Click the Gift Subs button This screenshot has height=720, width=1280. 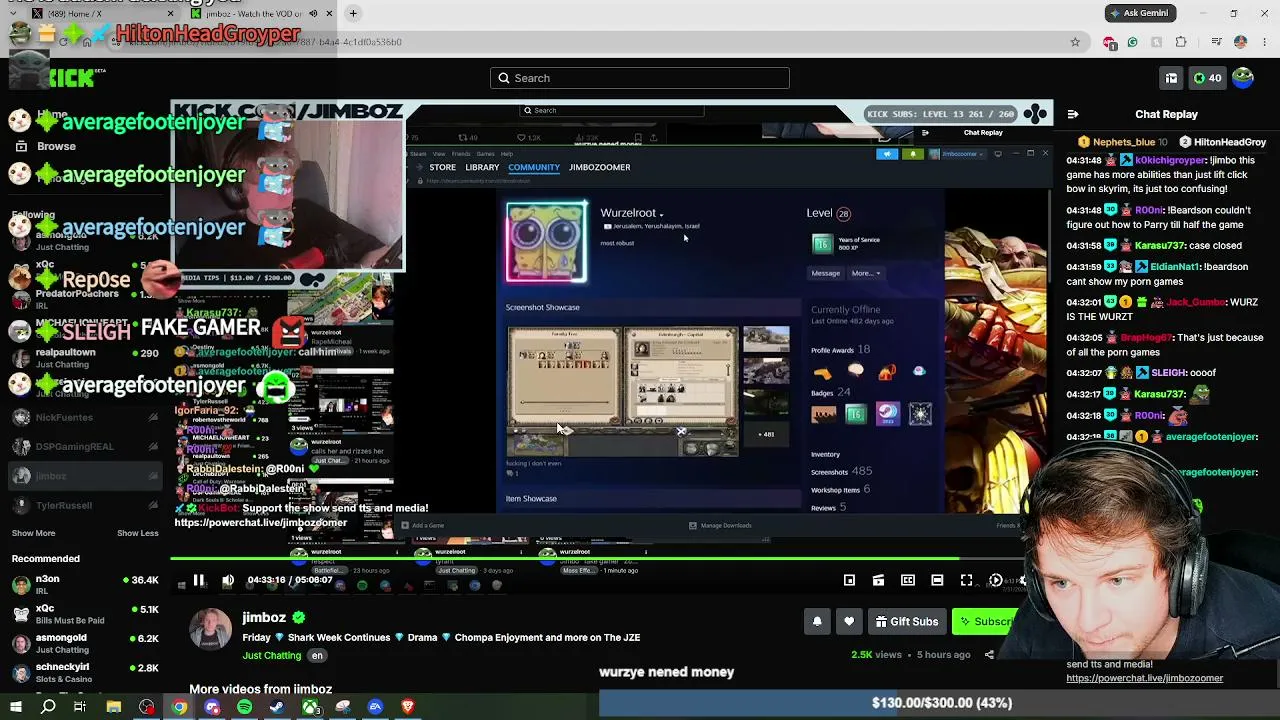coord(907,622)
